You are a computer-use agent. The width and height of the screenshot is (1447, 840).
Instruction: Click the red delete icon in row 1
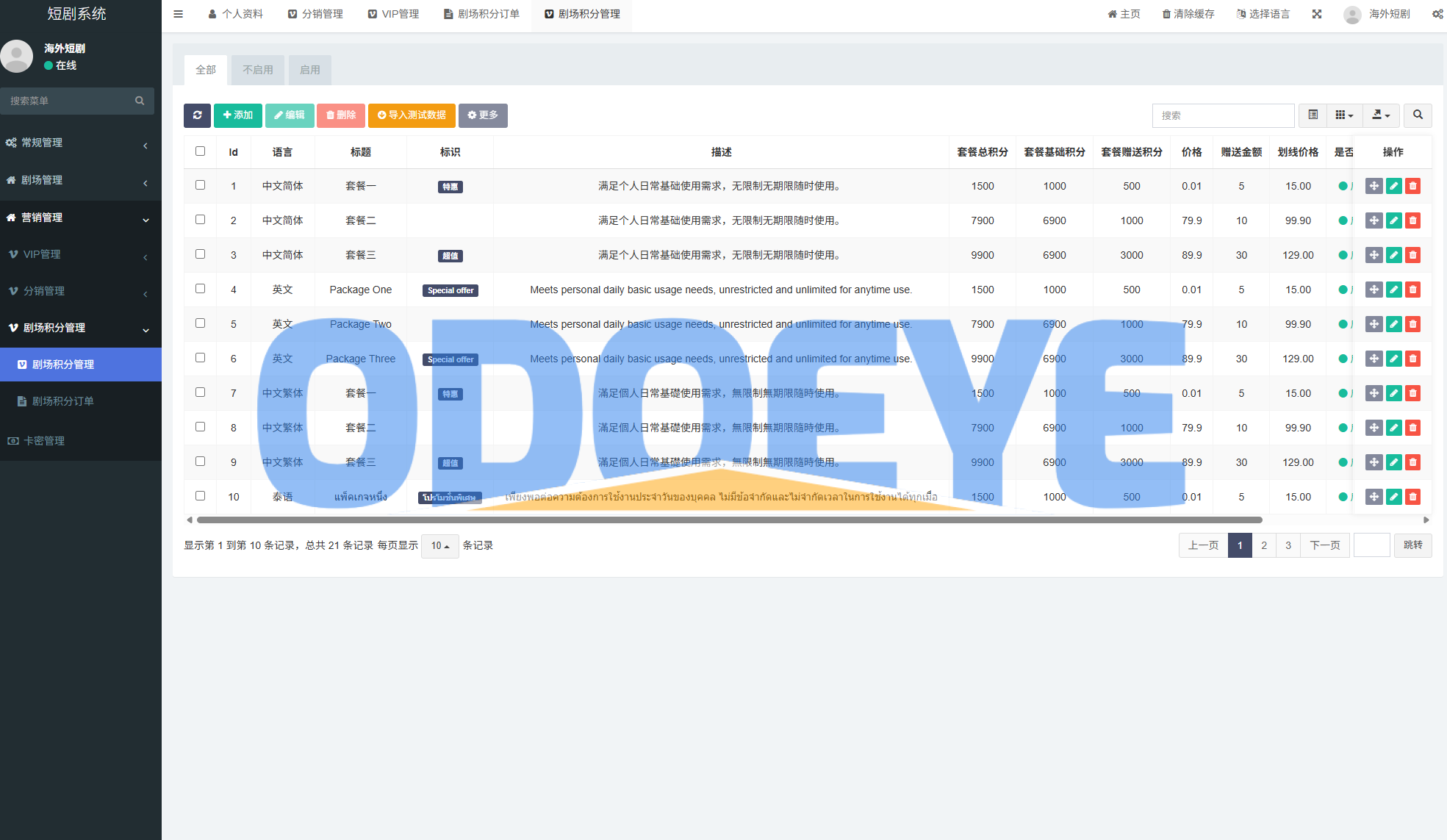pos(1412,186)
